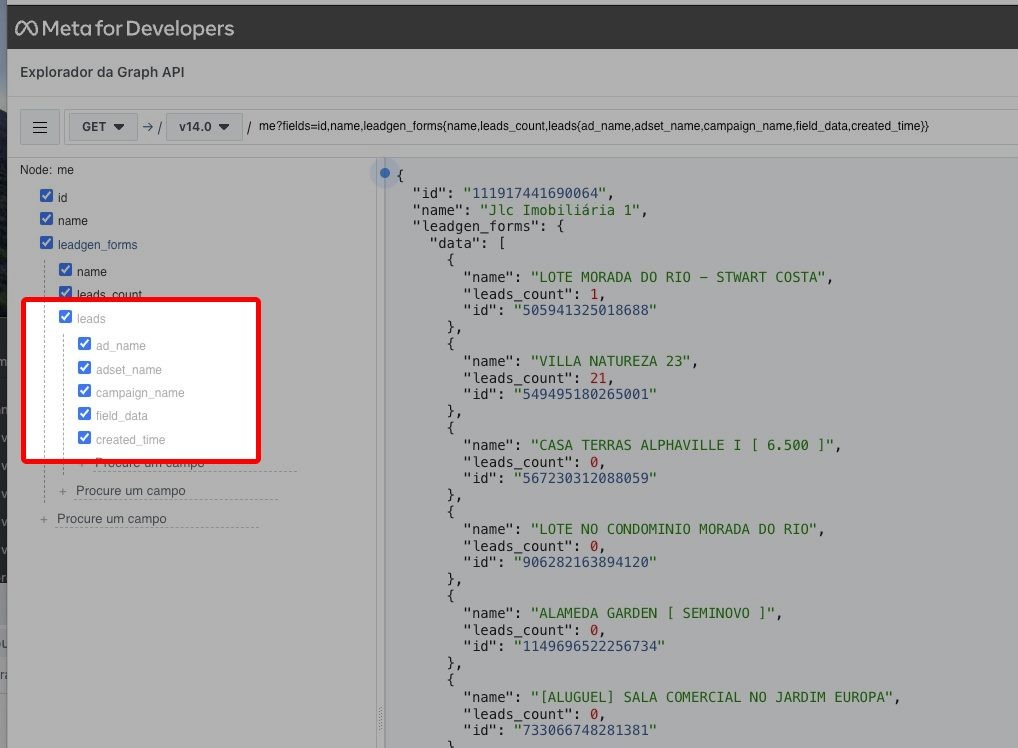Toggle the ad_name checkbox

click(x=85, y=345)
